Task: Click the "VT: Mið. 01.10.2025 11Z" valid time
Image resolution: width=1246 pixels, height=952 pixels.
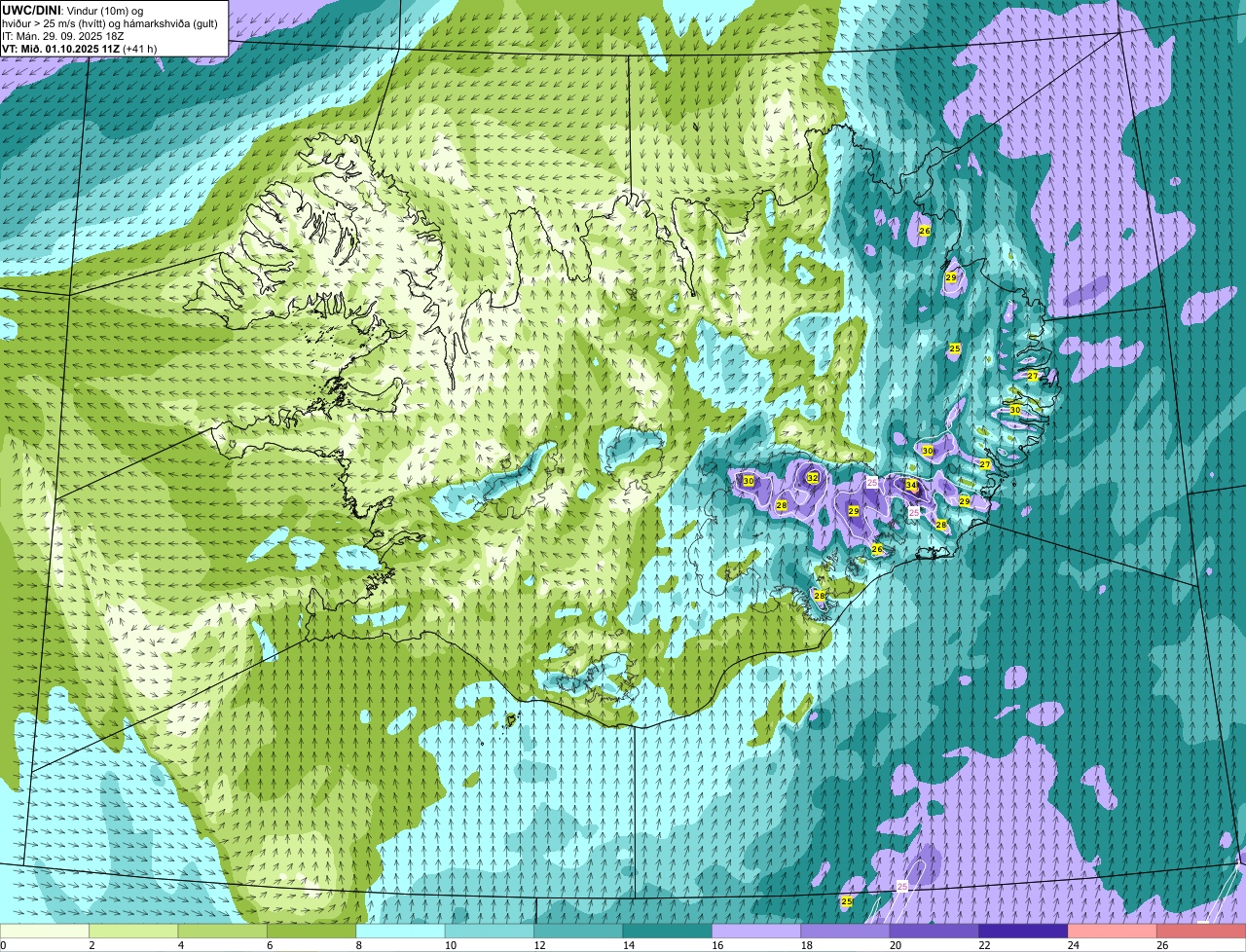Action: (61, 48)
